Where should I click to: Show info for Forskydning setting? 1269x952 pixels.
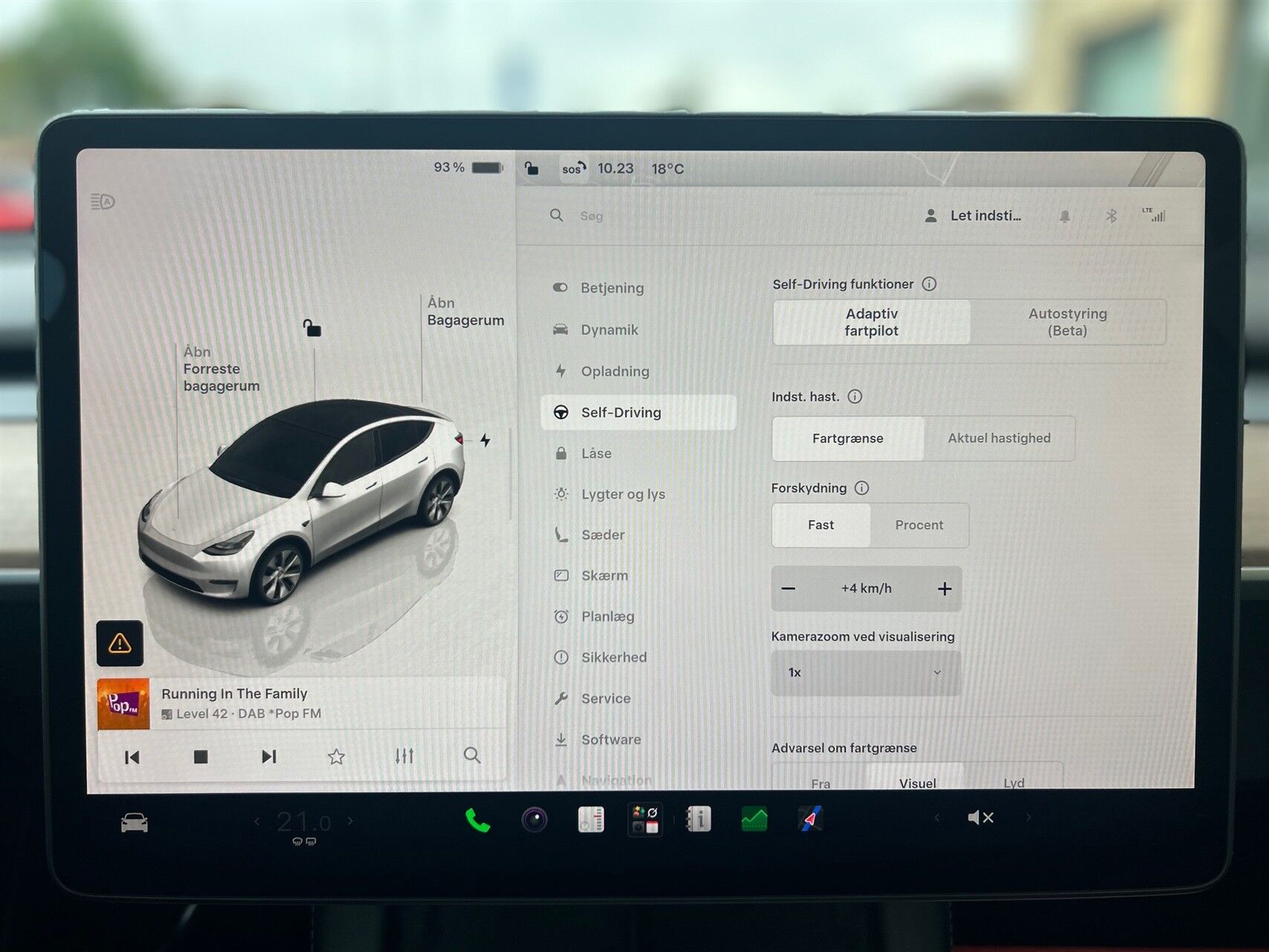pyautogui.click(x=861, y=488)
